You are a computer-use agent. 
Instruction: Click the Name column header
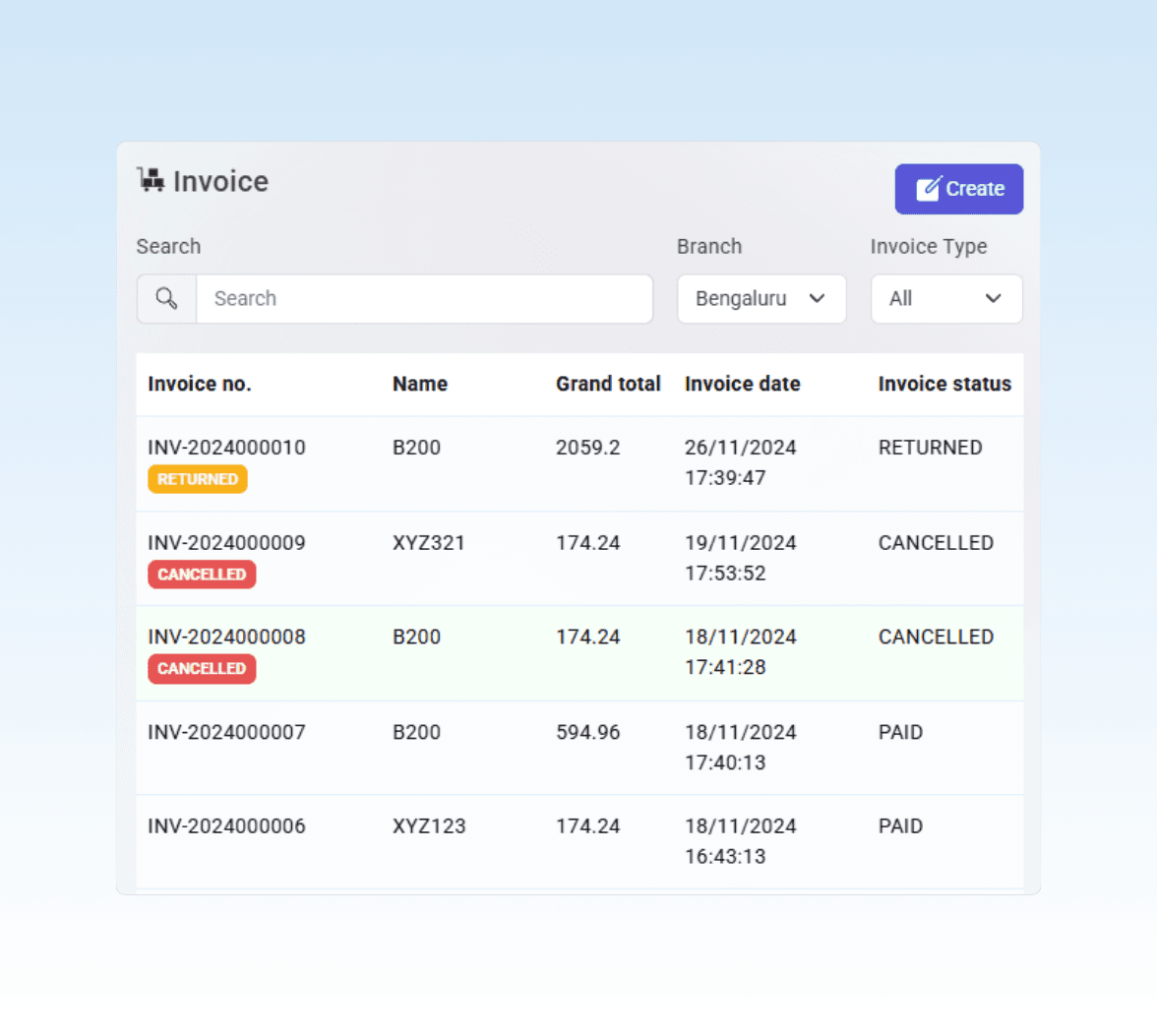pyautogui.click(x=420, y=384)
